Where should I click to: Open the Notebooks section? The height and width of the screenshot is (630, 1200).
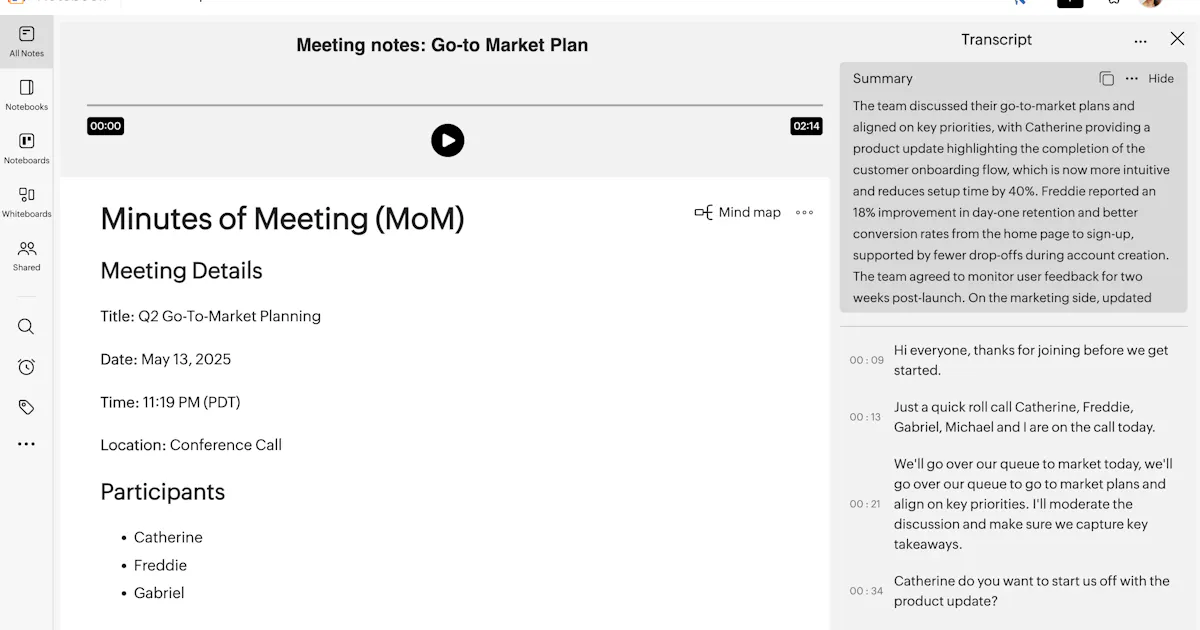point(27,95)
